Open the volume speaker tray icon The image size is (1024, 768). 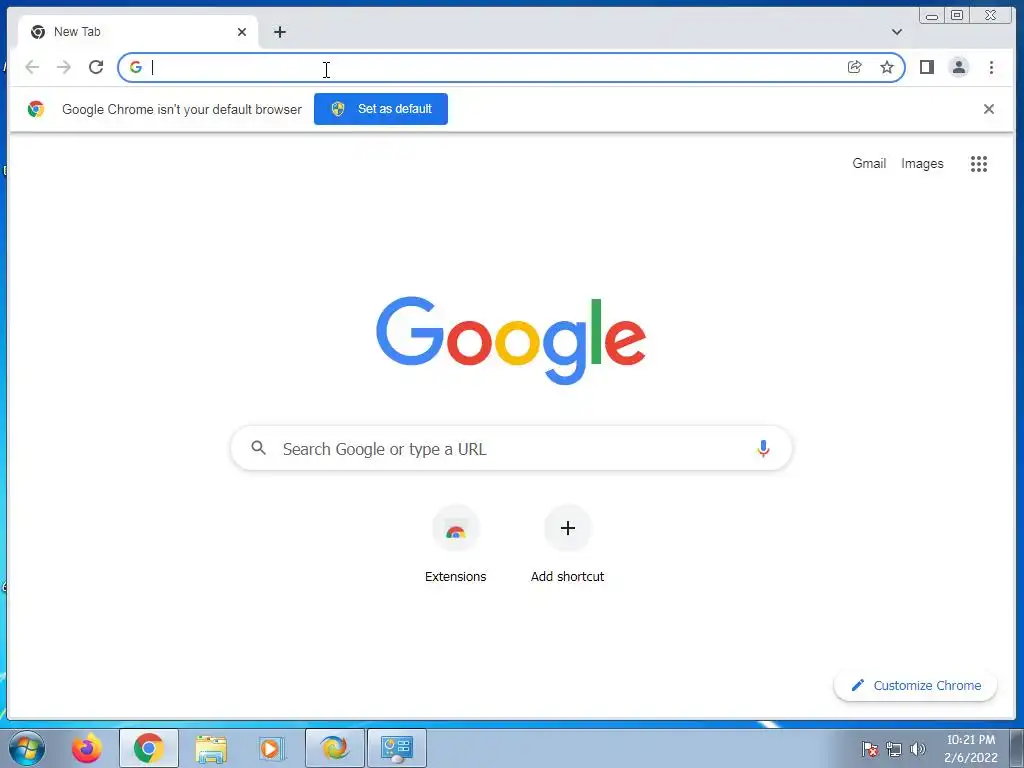click(918, 748)
